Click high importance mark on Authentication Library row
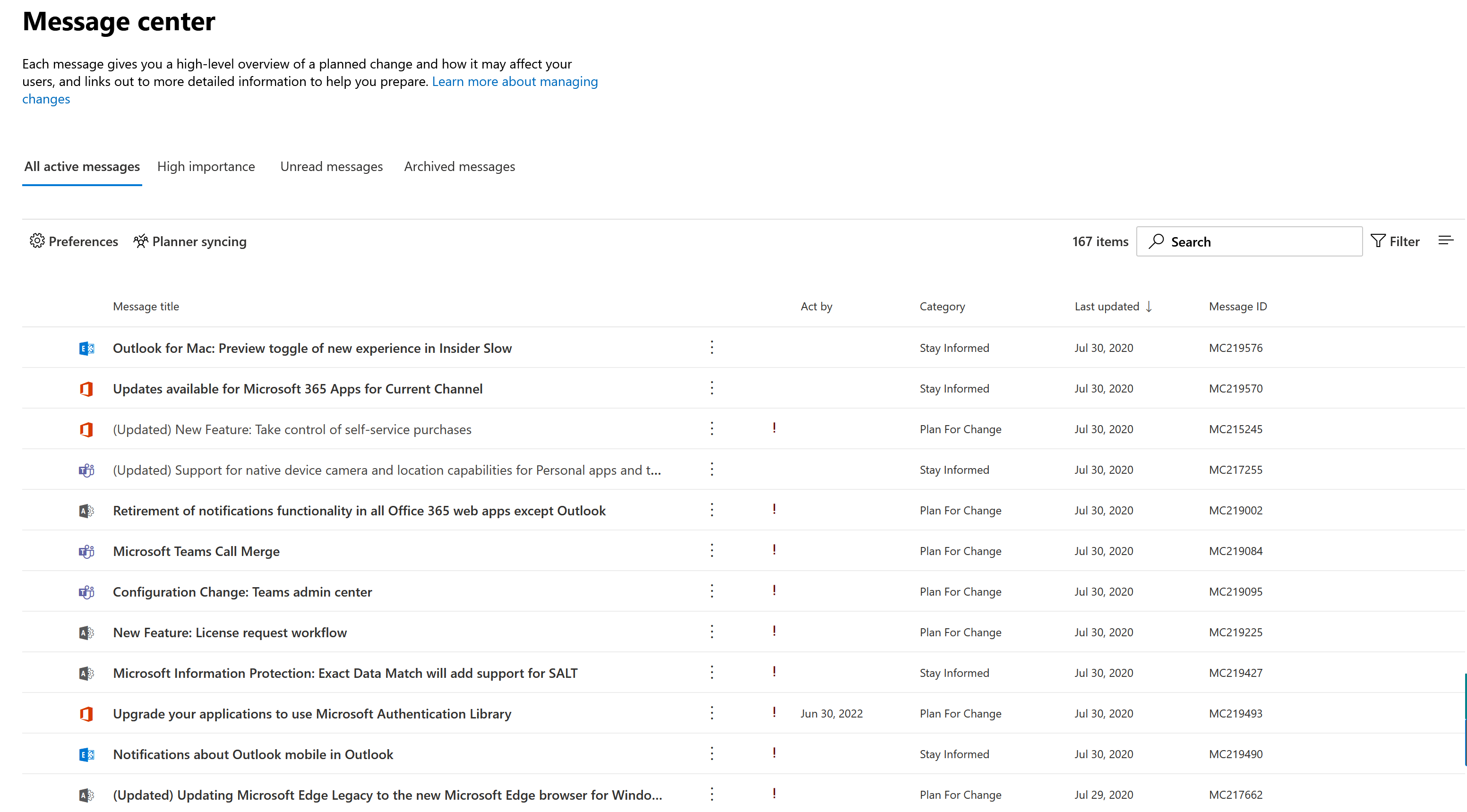Image resolution: width=1467 pixels, height=812 pixels. point(774,712)
